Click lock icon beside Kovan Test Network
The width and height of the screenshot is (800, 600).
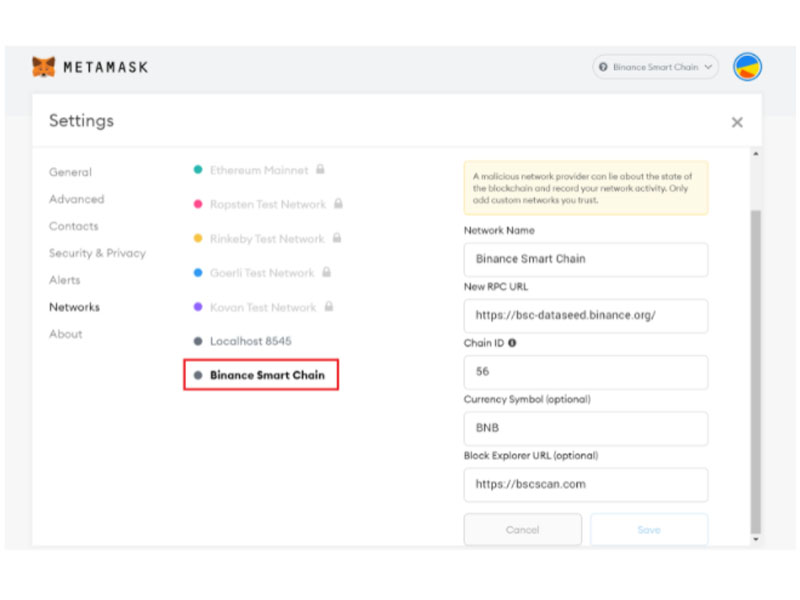329,306
